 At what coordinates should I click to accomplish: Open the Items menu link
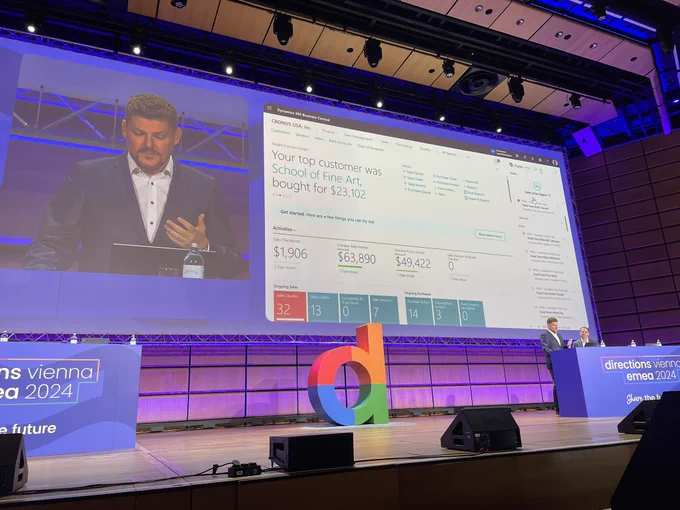pyautogui.click(x=319, y=138)
